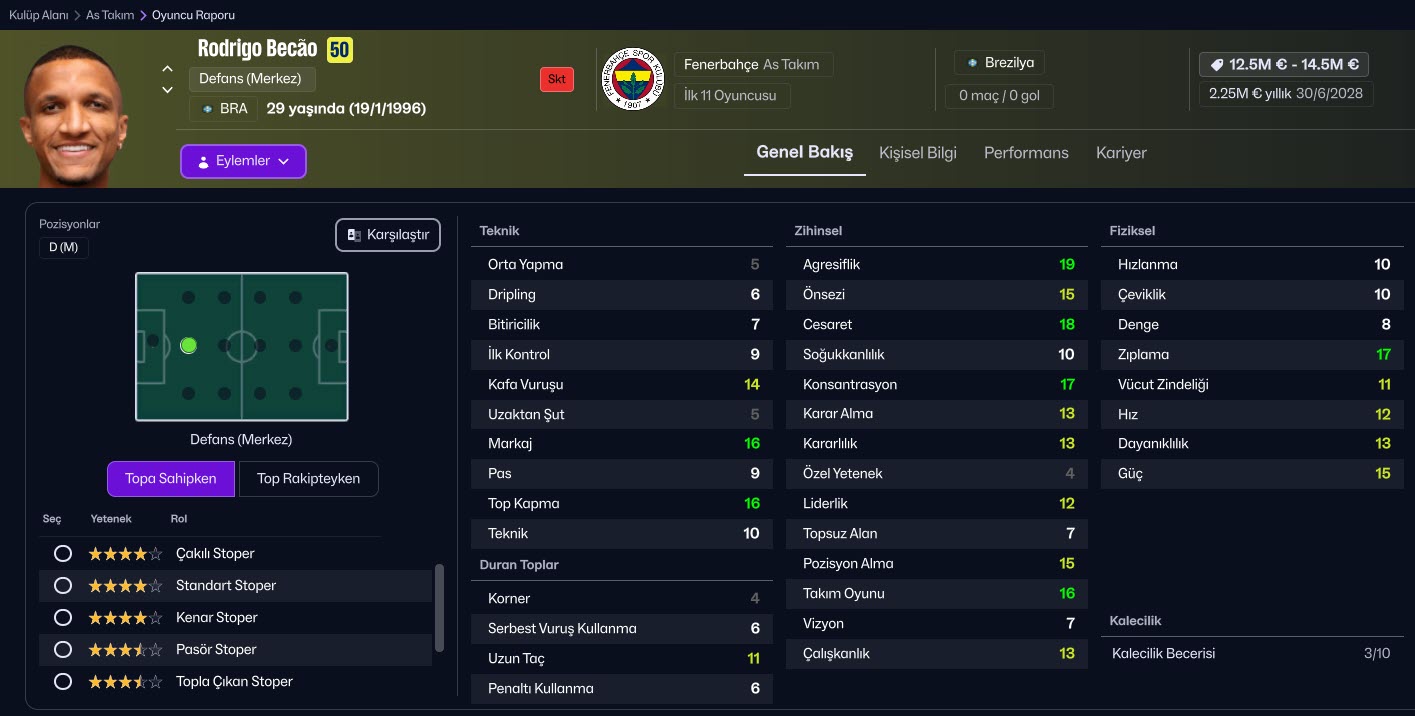Open the Kariyer tab
This screenshot has width=1415, height=716.
pyautogui.click(x=1121, y=153)
